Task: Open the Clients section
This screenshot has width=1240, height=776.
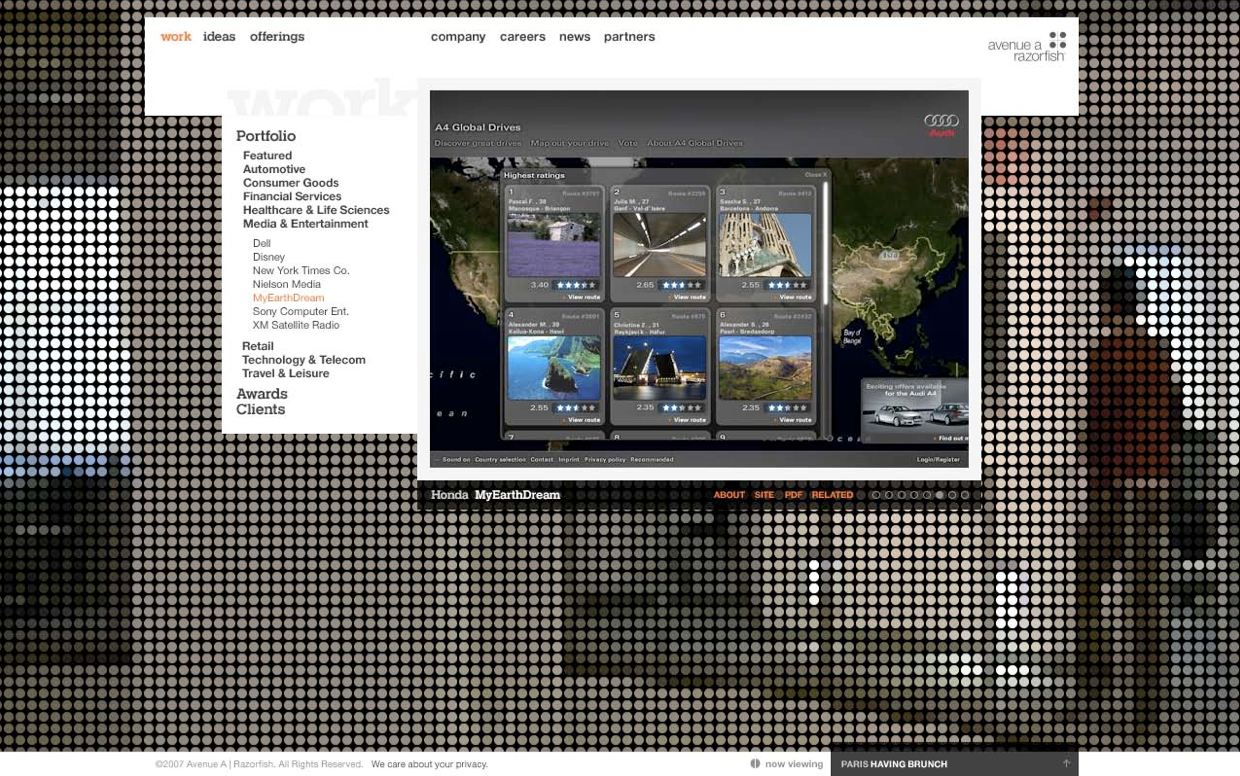Action: (261, 410)
